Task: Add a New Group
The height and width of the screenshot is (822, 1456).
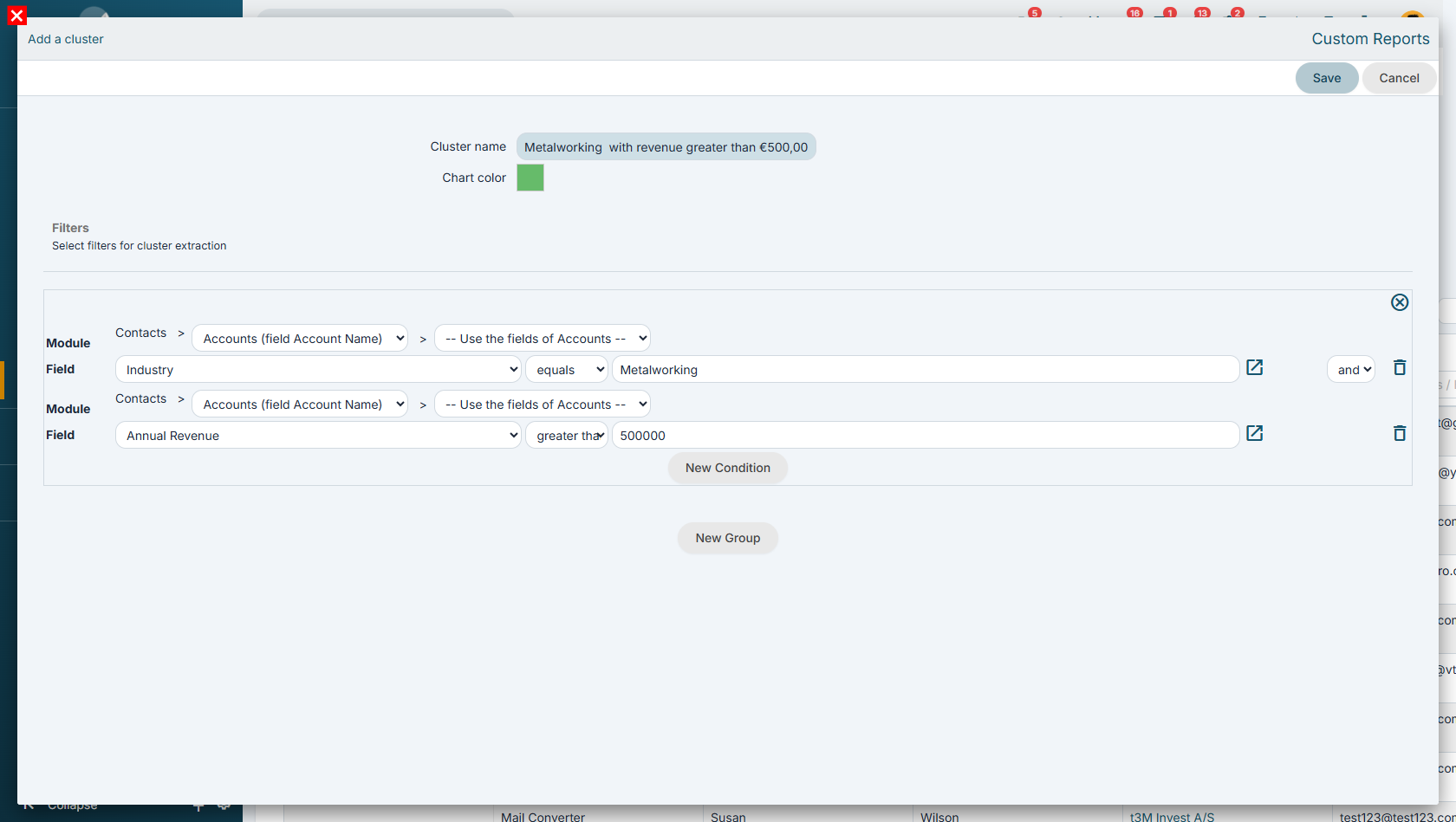Action: 728,538
